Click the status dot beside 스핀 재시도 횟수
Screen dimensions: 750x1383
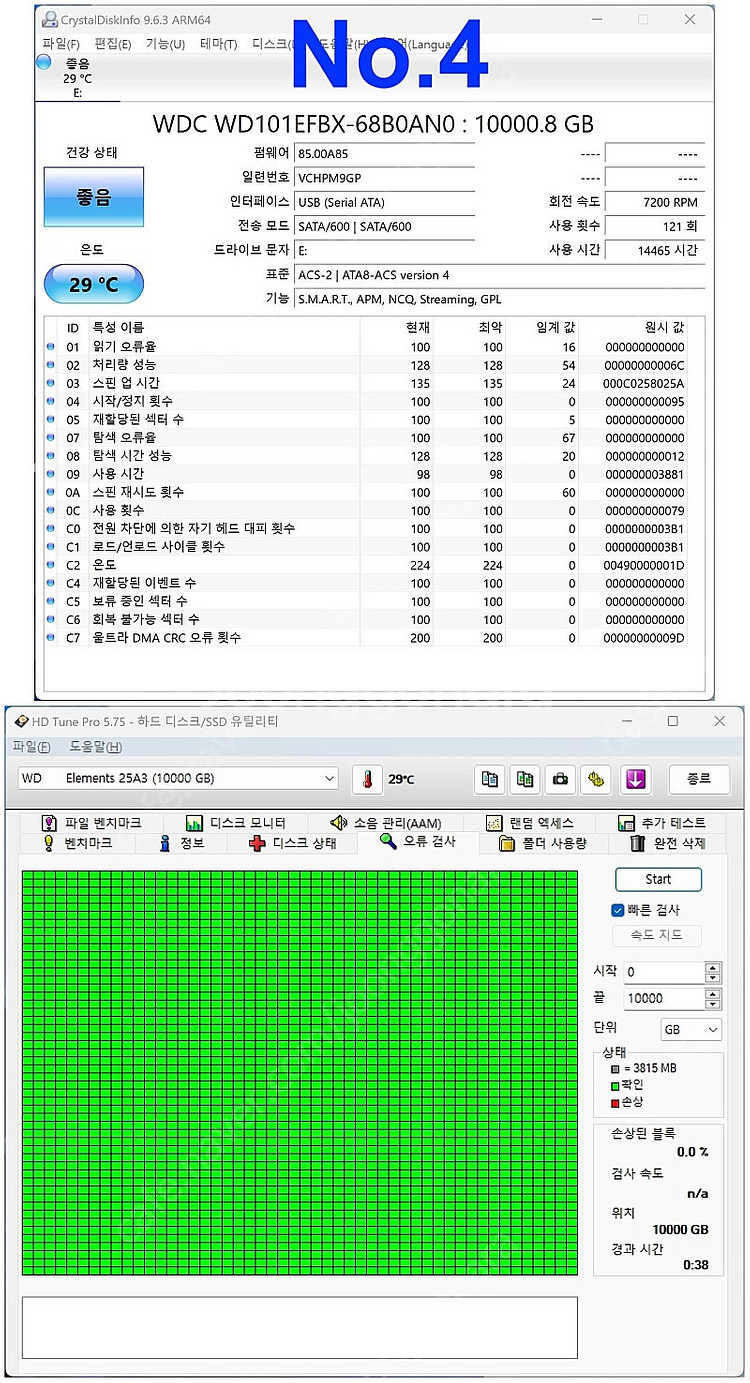pyautogui.click(x=51, y=492)
